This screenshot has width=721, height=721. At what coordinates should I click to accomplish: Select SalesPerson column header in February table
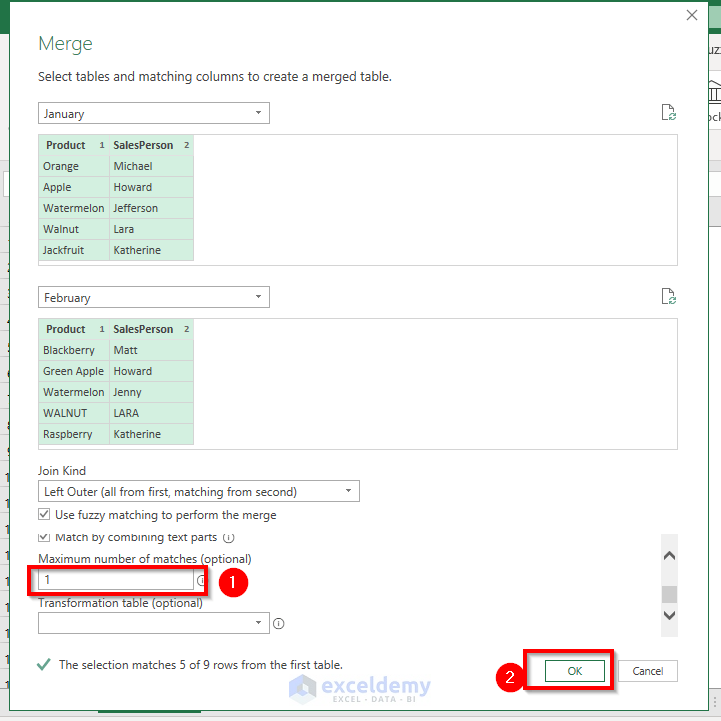coord(151,329)
